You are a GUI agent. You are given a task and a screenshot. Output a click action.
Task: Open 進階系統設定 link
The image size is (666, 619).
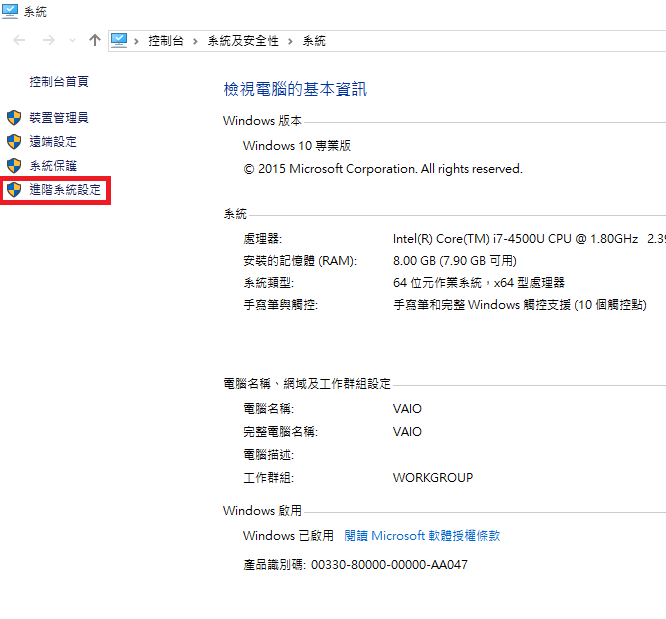click(x=65, y=189)
